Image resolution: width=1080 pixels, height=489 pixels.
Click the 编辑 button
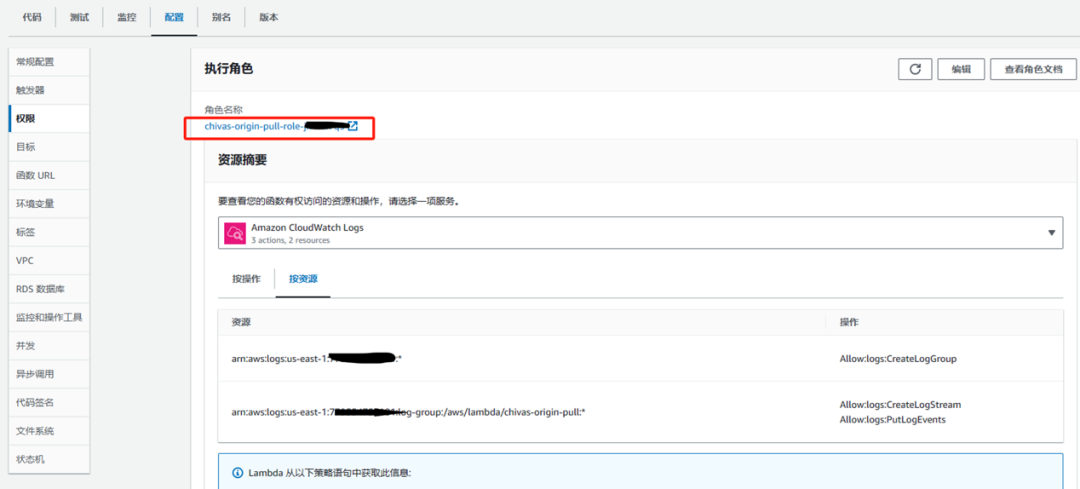pos(962,69)
